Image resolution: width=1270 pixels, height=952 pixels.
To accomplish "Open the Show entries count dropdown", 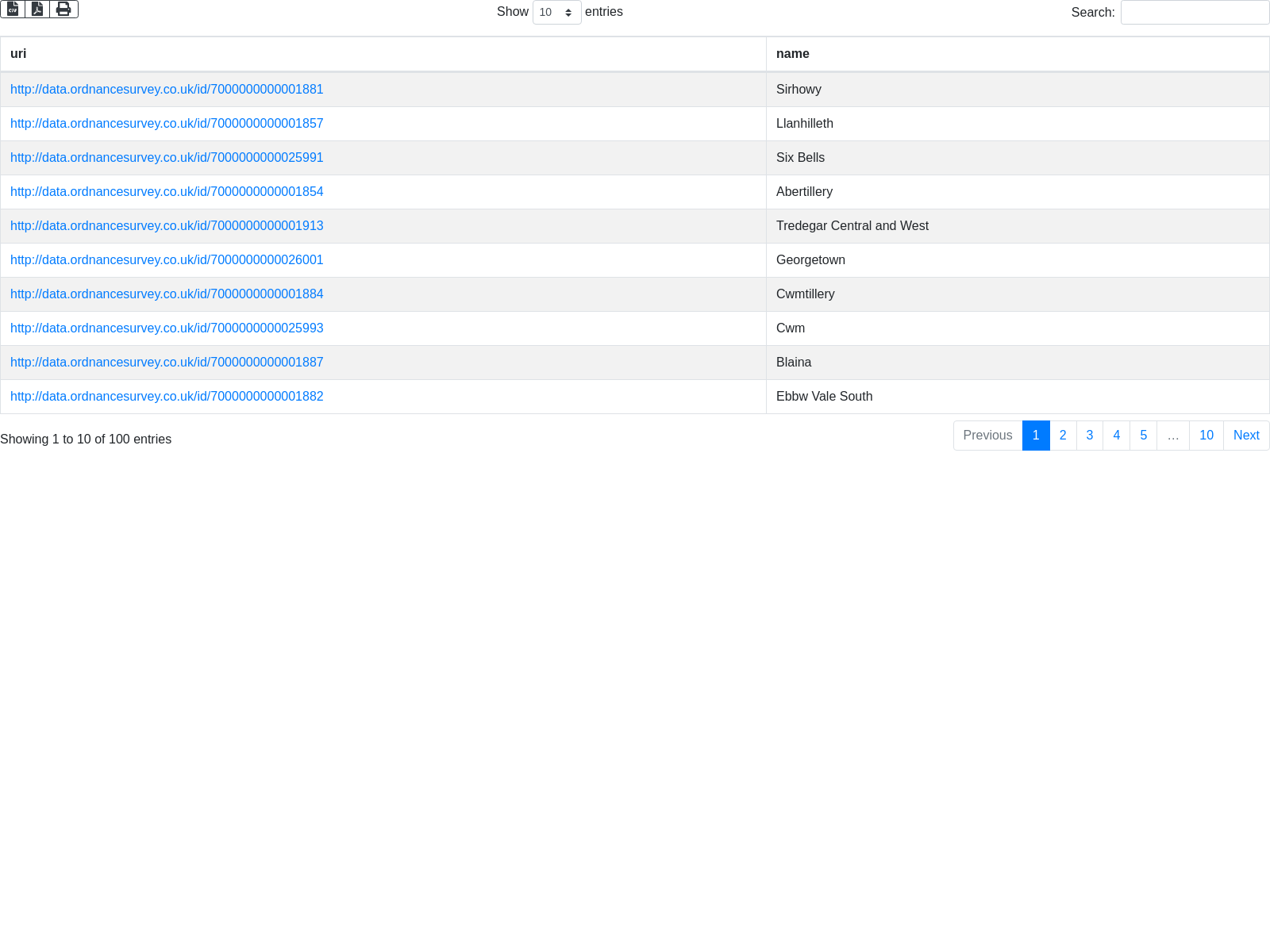I will (x=556, y=13).
